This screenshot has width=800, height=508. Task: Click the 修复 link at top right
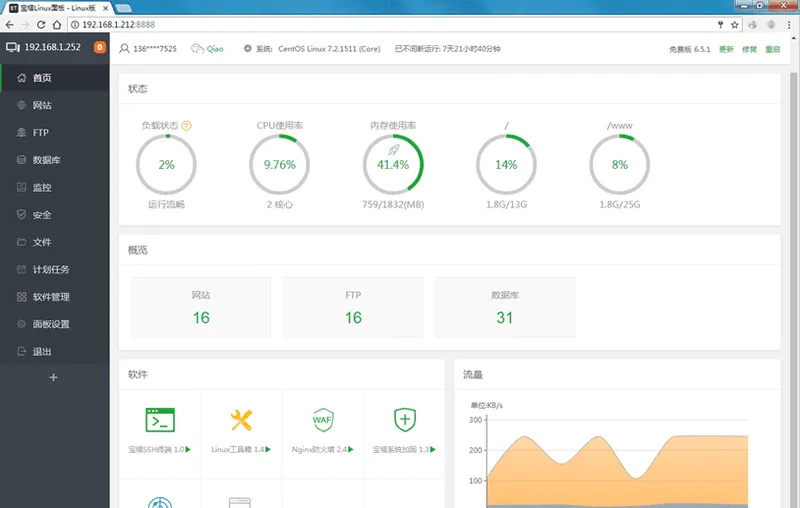click(749, 49)
